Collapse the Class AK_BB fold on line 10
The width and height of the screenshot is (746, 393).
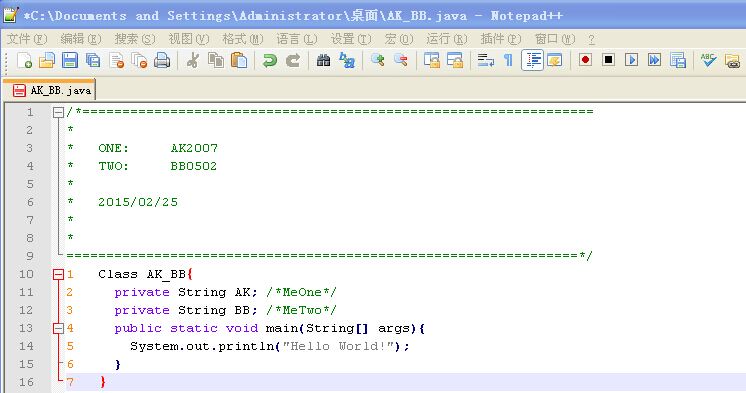58,275
